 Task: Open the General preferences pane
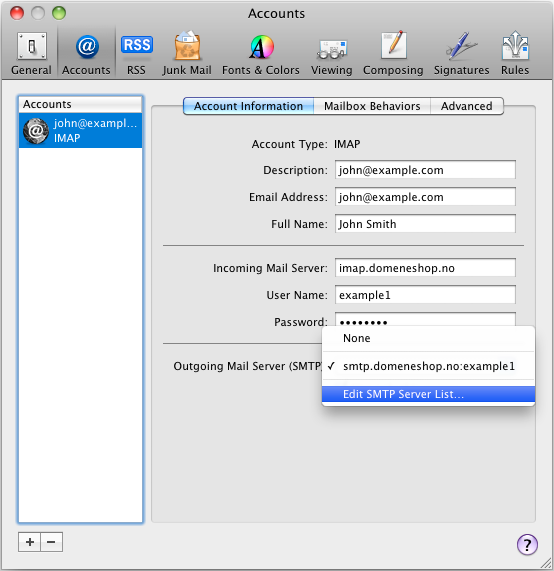coord(31,54)
